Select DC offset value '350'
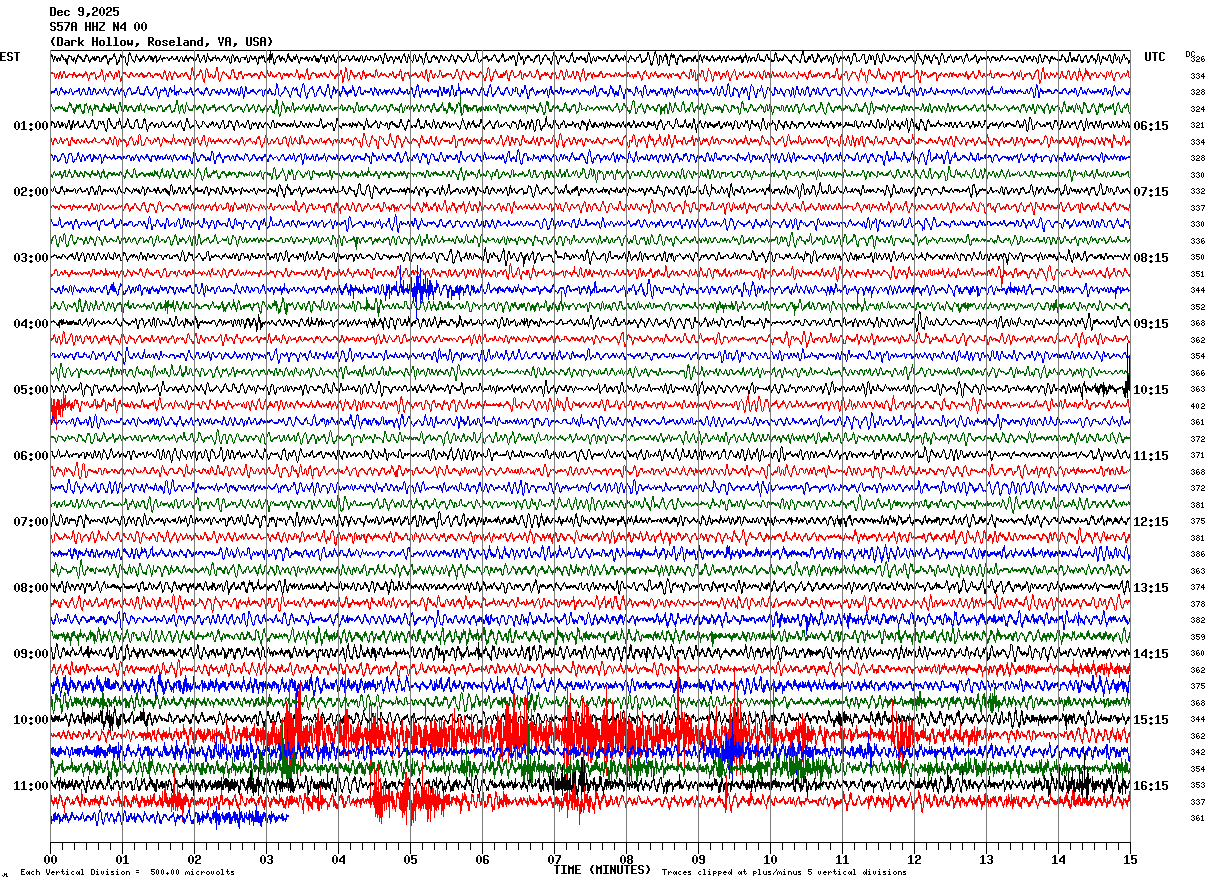Viewport: 1210px width, 886px height. coord(1197,258)
